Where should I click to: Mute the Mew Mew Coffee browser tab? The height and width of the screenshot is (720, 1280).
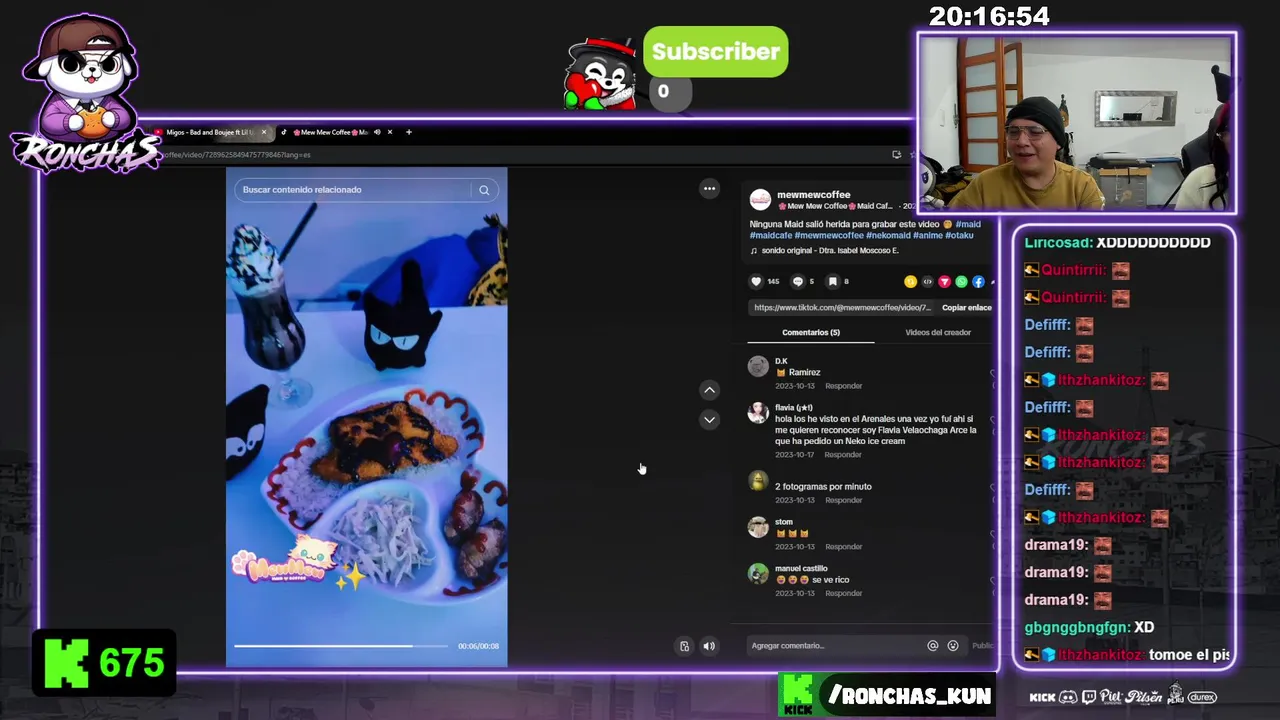pos(377,132)
